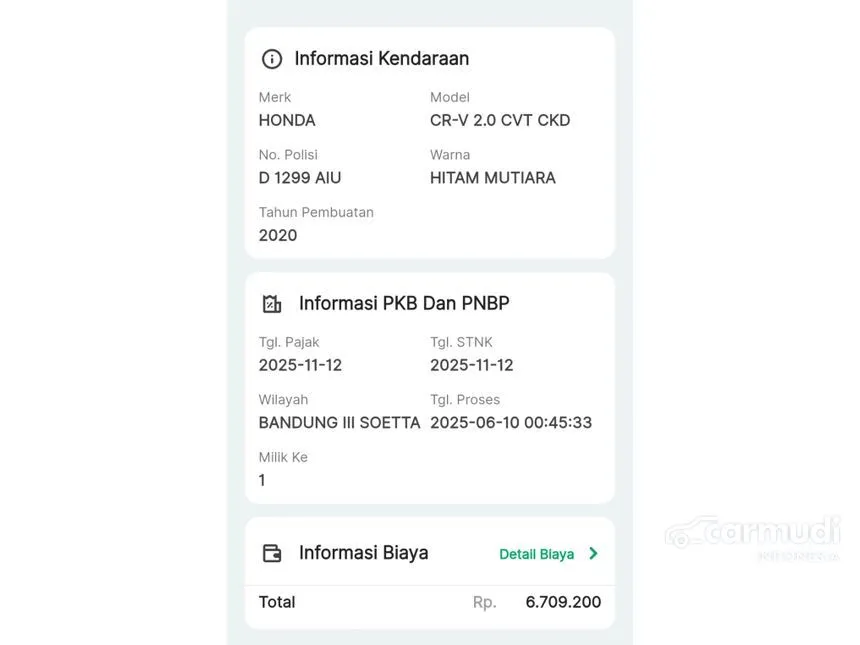
Task: Click the HONDA brand value
Action: [287, 120]
